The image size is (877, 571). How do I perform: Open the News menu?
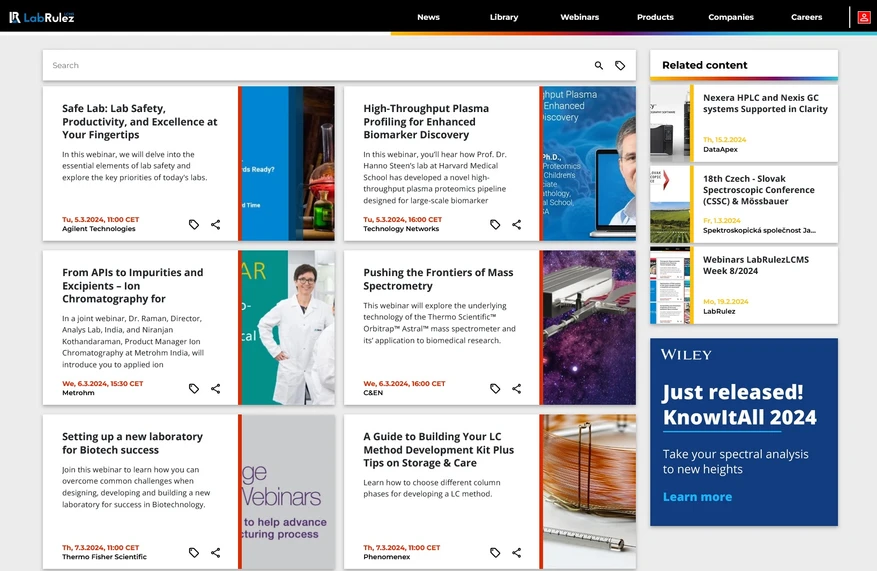coord(428,17)
